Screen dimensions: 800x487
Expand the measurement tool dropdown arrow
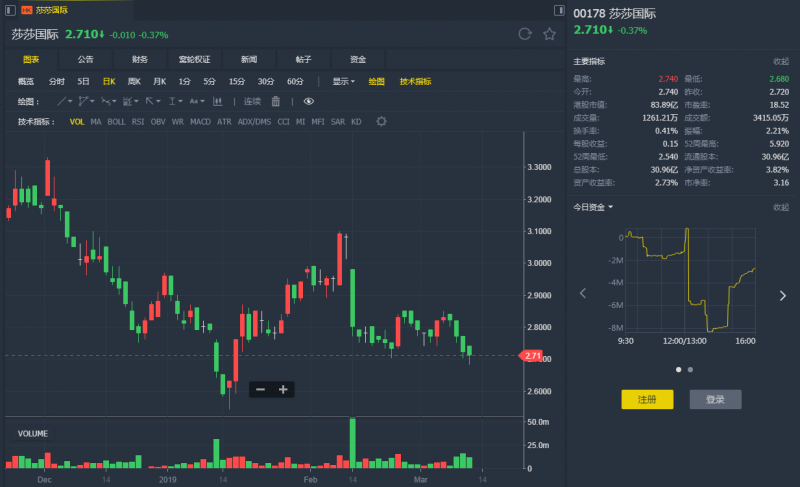point(181,101)
